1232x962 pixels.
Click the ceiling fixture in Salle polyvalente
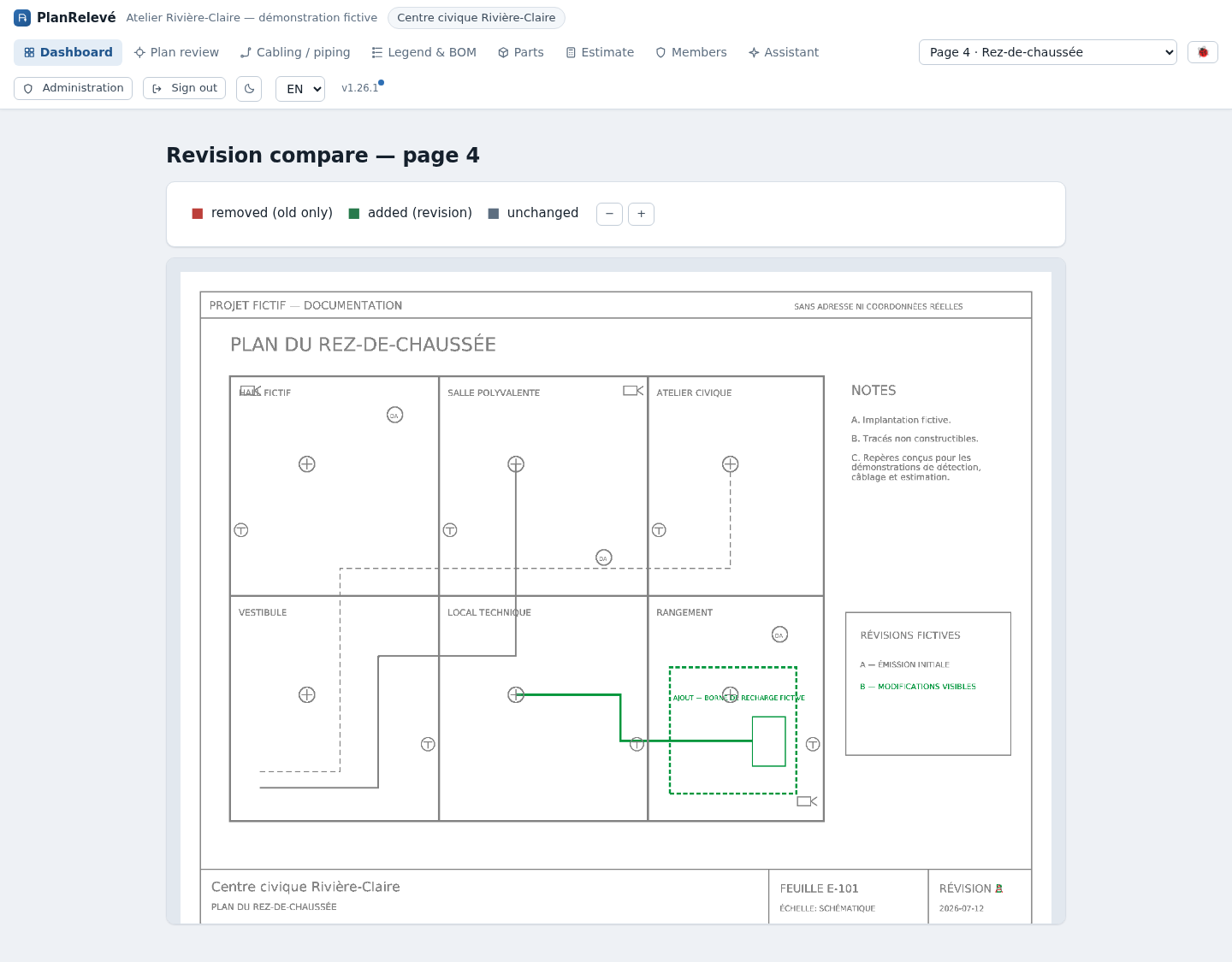(x=516, y=464)
